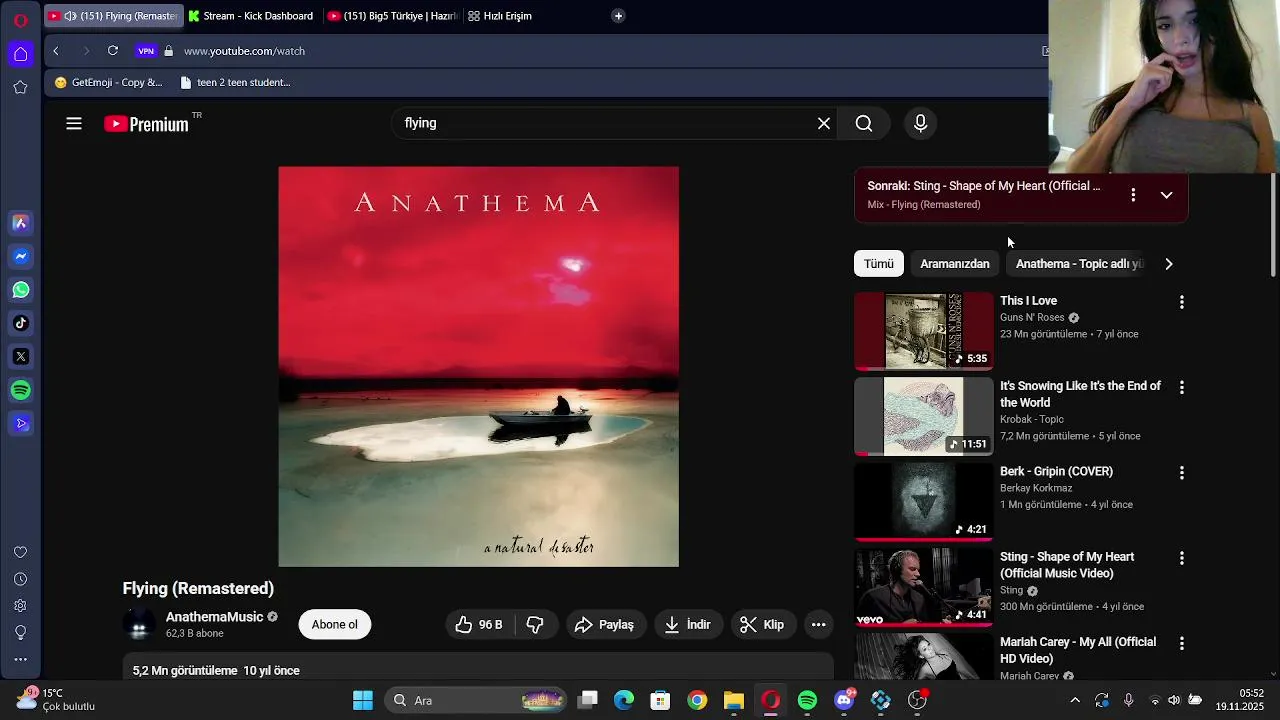Open Spotify from the taskbar
Image resolution: width=1280 pixels, height=720 pixels.
pyautogui.click(x=807, y=700)
